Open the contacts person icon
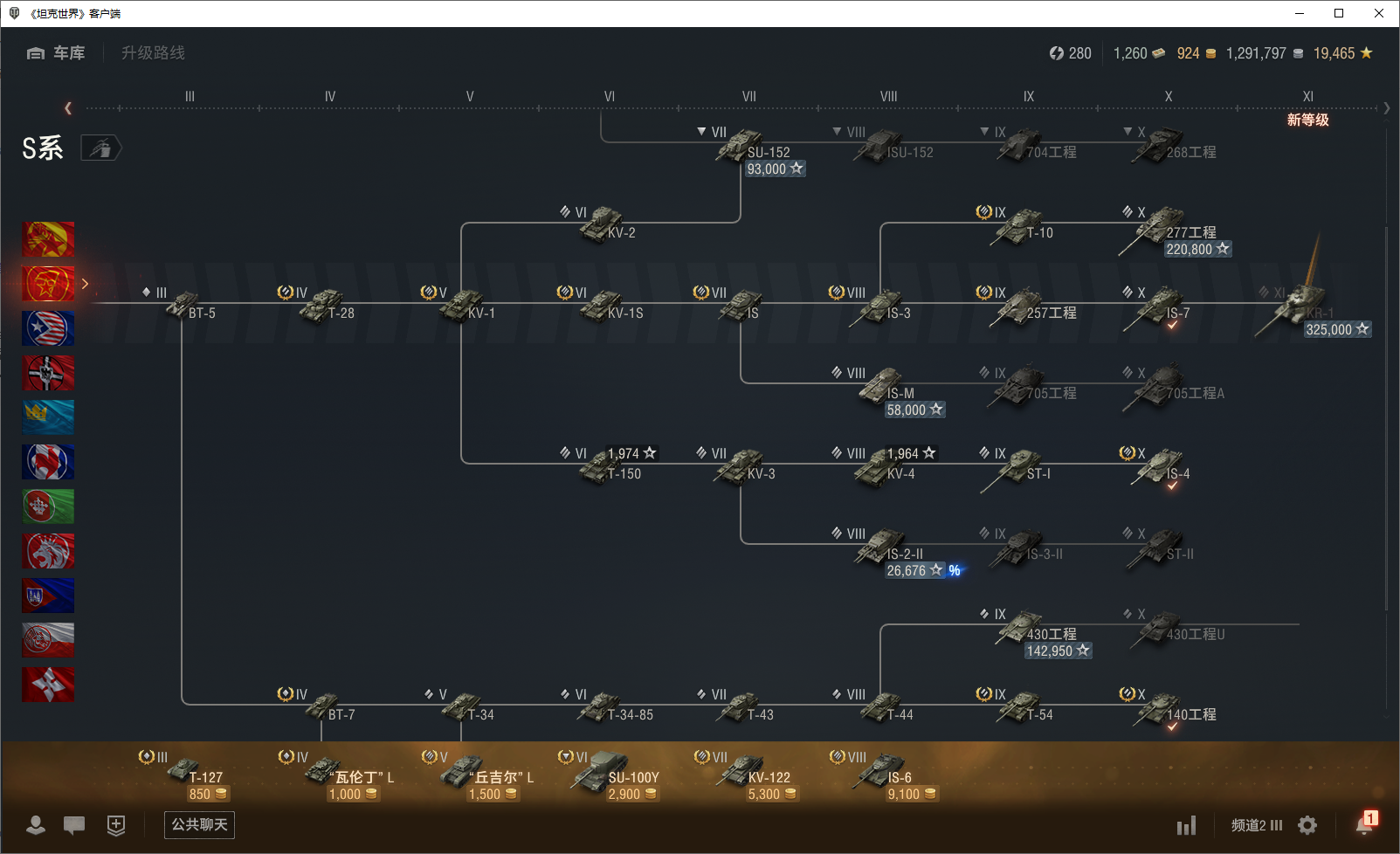The image size is (1400, 854). (x=36, y=825)
